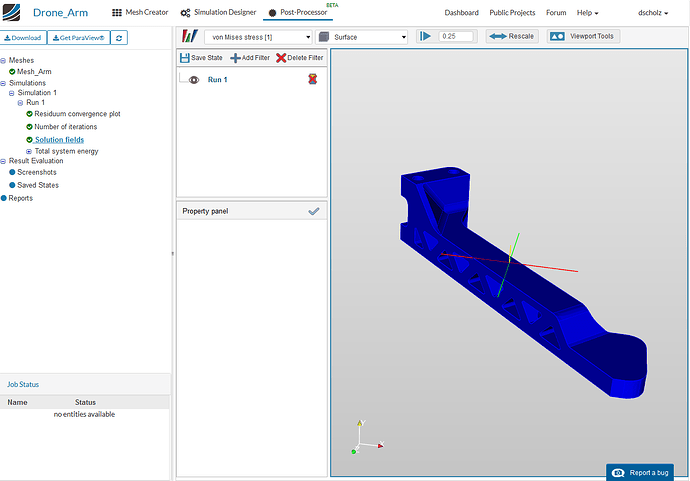Click the SimScale logo icon

tap(11, 12)
